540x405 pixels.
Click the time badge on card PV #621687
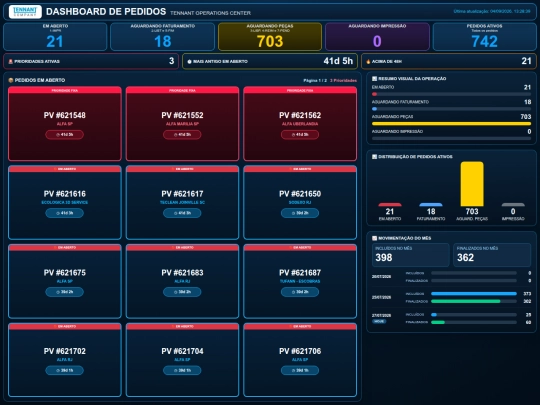point(300,292)
